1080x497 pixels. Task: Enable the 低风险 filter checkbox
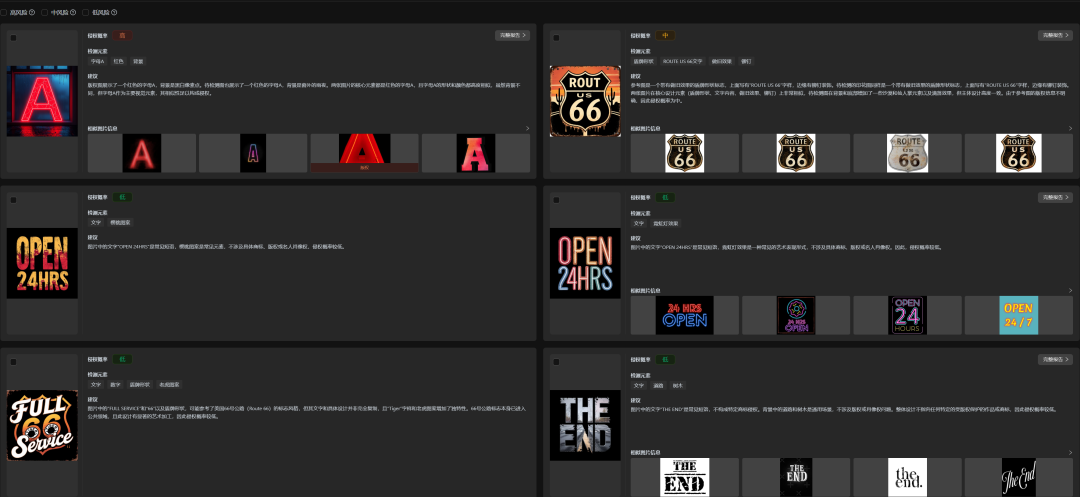tap(86, 12)
